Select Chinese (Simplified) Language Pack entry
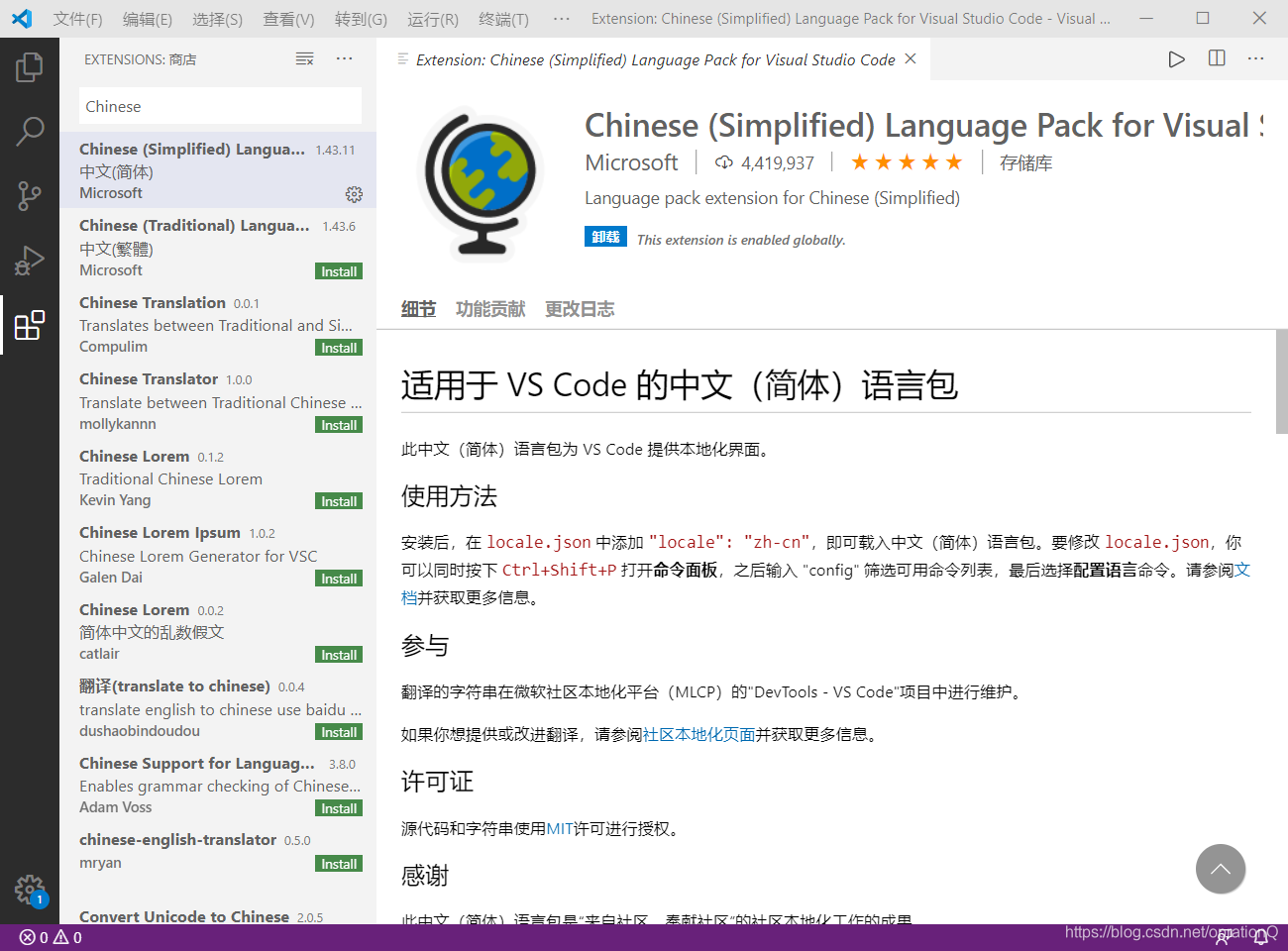Viewport: 1288px width, 951px height. [x=218, y=170]
